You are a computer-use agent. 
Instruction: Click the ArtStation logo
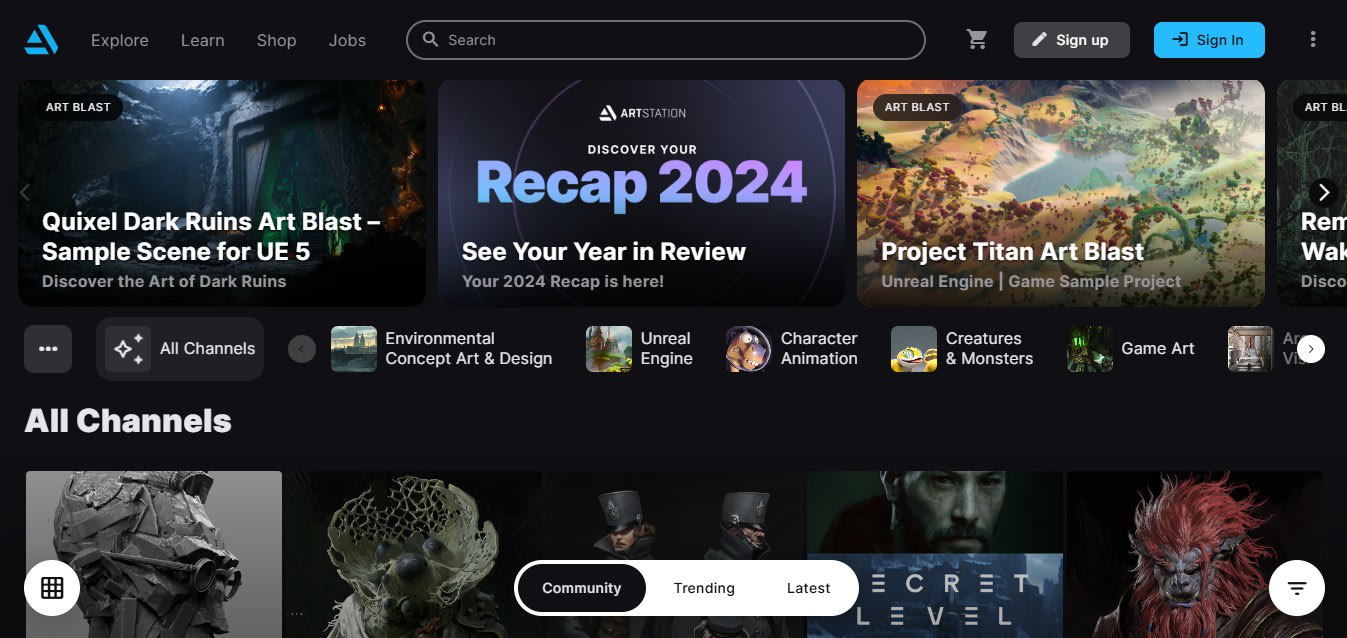click(x=42, y=40)
